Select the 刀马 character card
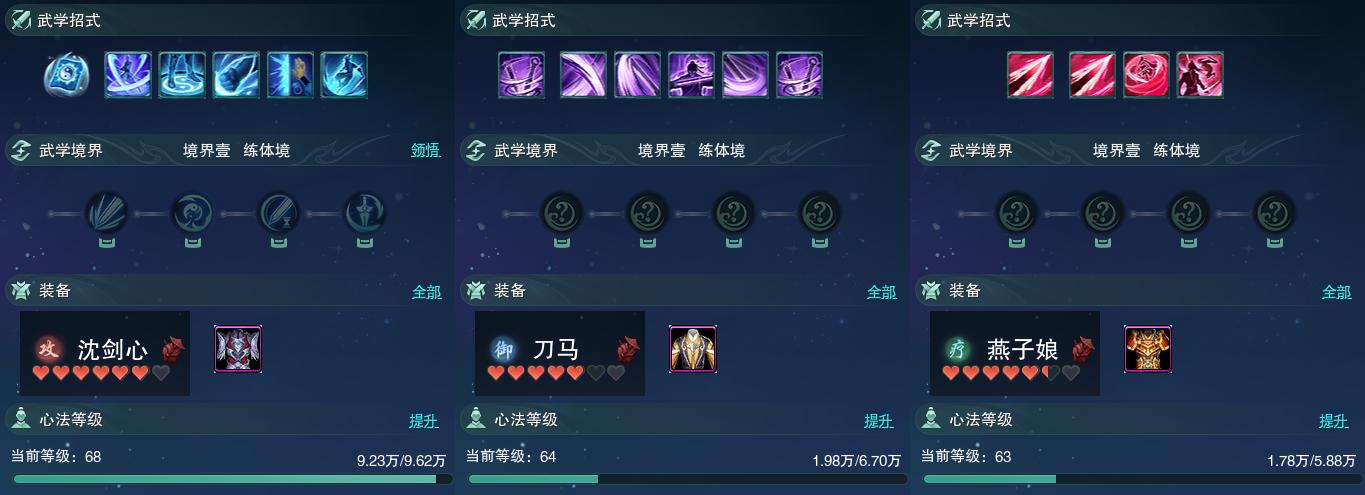Screen dimensions: 1365x495 [x=560, y=353]
